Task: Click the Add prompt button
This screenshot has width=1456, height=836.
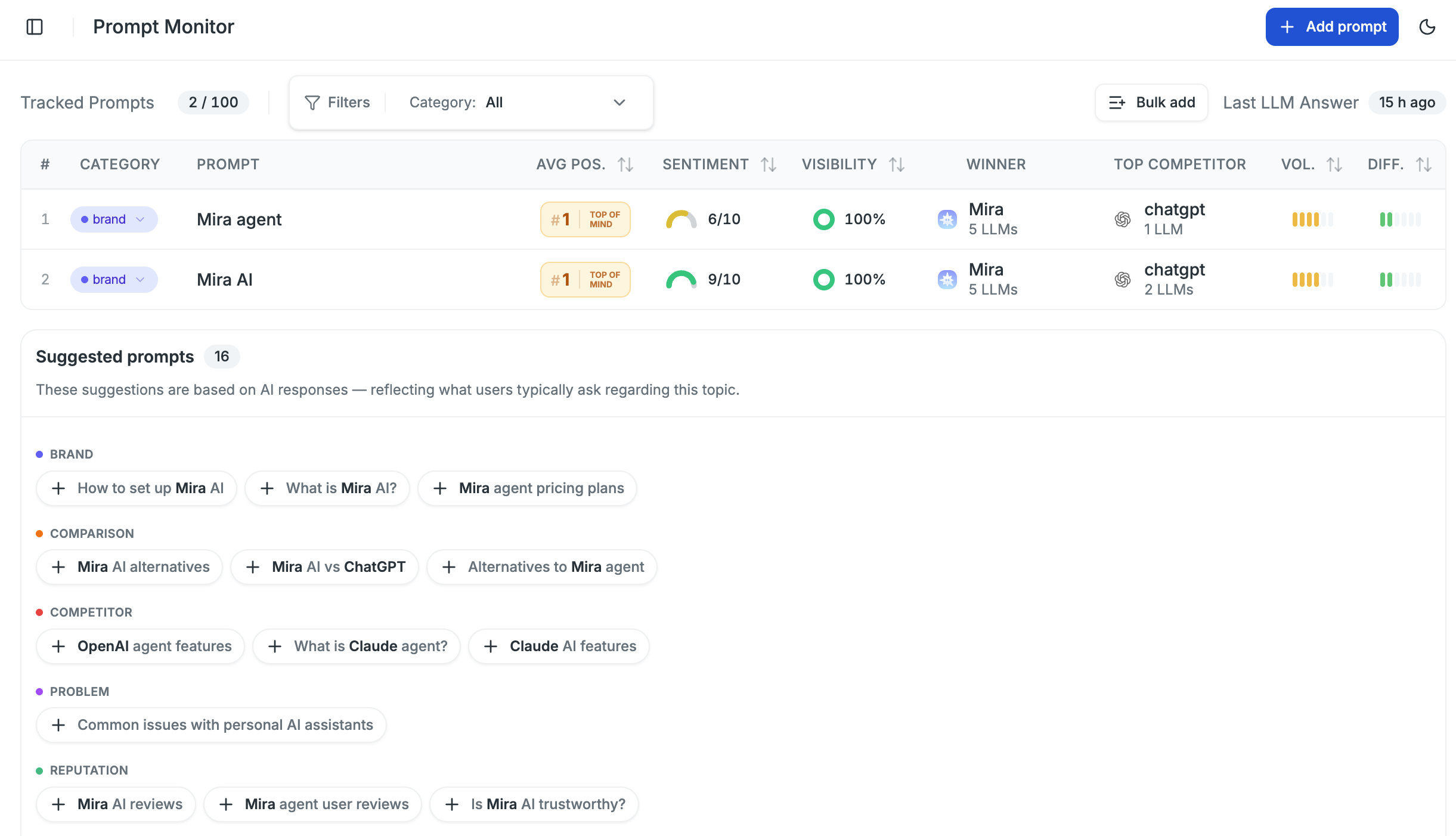Action: pyautogui.click(x=1332, y=27)
